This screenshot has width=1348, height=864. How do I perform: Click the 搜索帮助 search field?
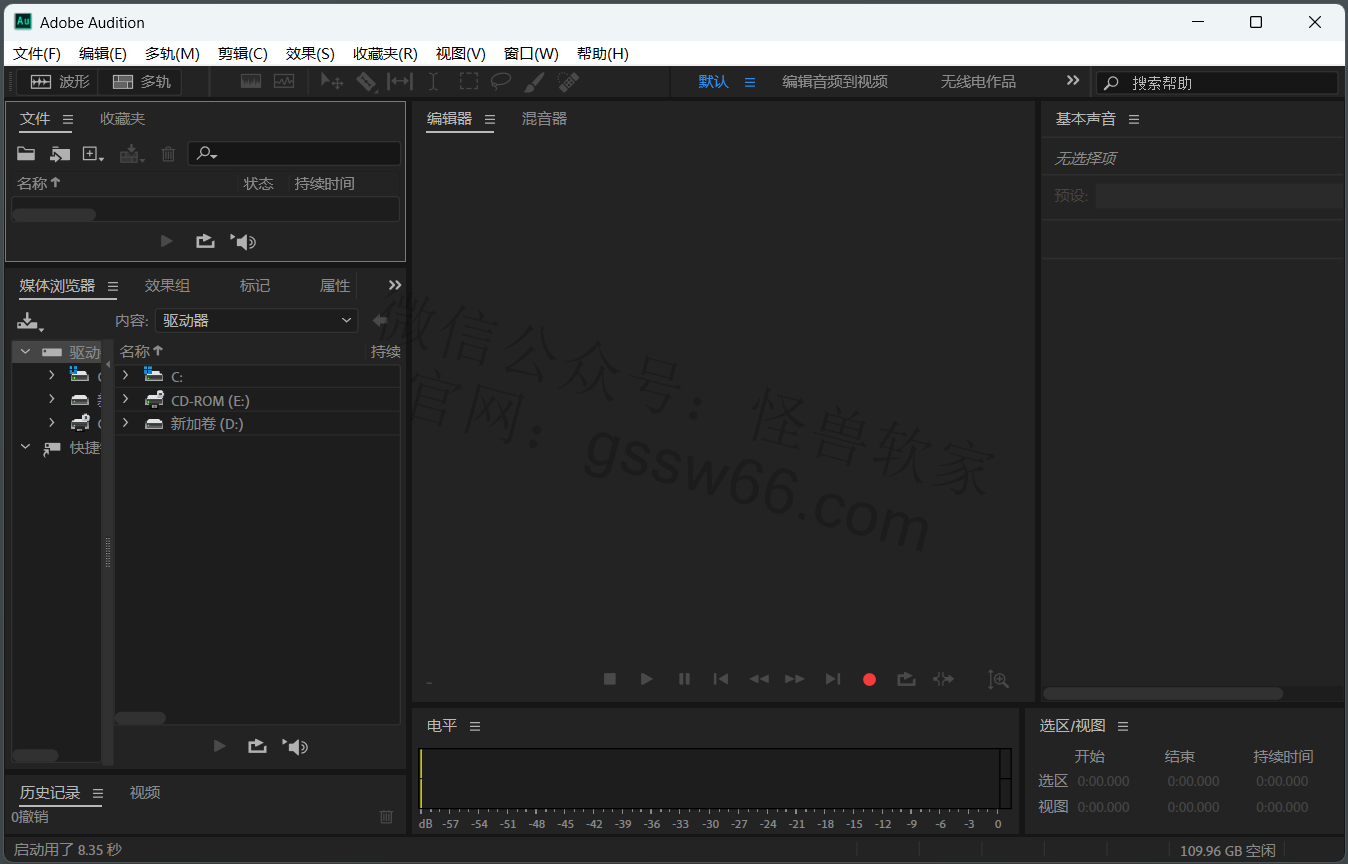[1217, 83]
